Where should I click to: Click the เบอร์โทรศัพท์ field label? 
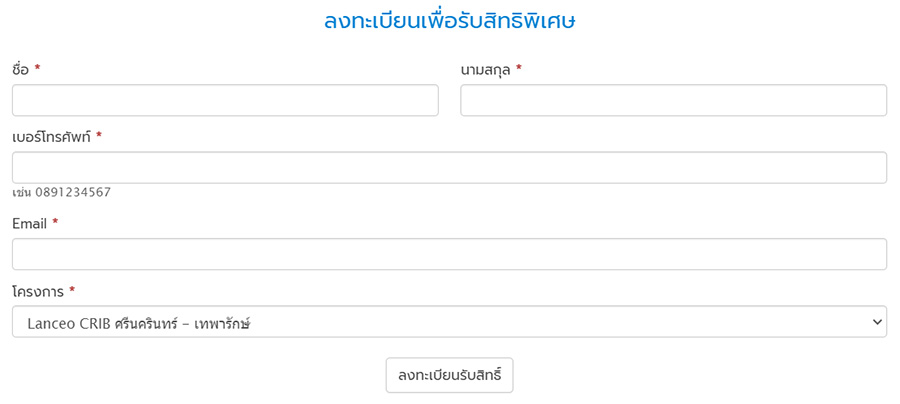click(x=51, y=137)
